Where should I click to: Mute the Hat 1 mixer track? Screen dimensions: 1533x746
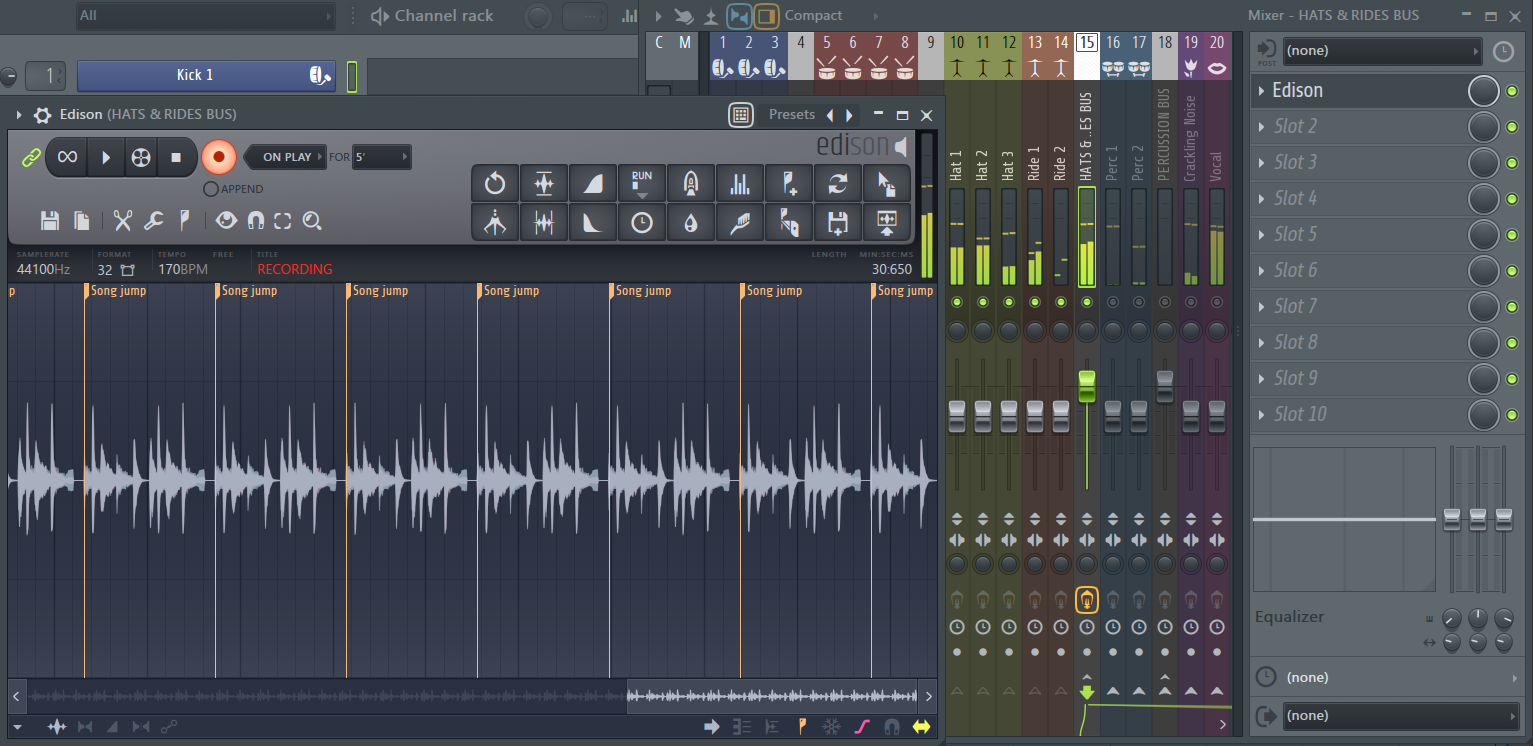tap(957, 302)
